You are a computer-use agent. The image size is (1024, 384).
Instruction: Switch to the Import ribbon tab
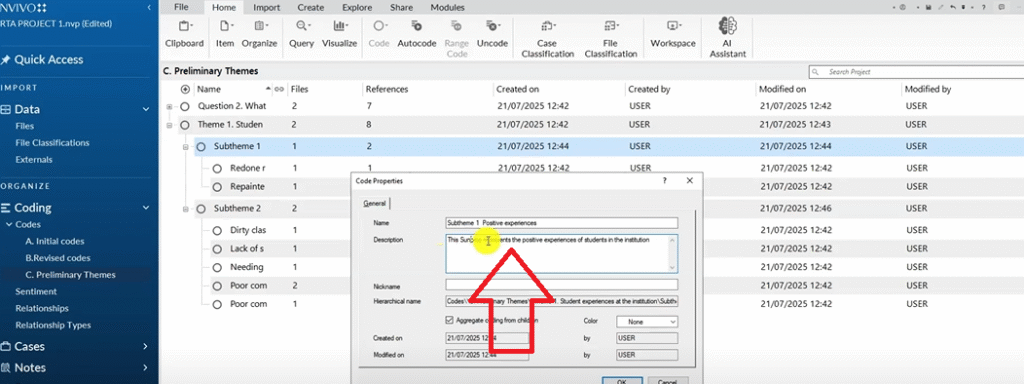(267, 8)
